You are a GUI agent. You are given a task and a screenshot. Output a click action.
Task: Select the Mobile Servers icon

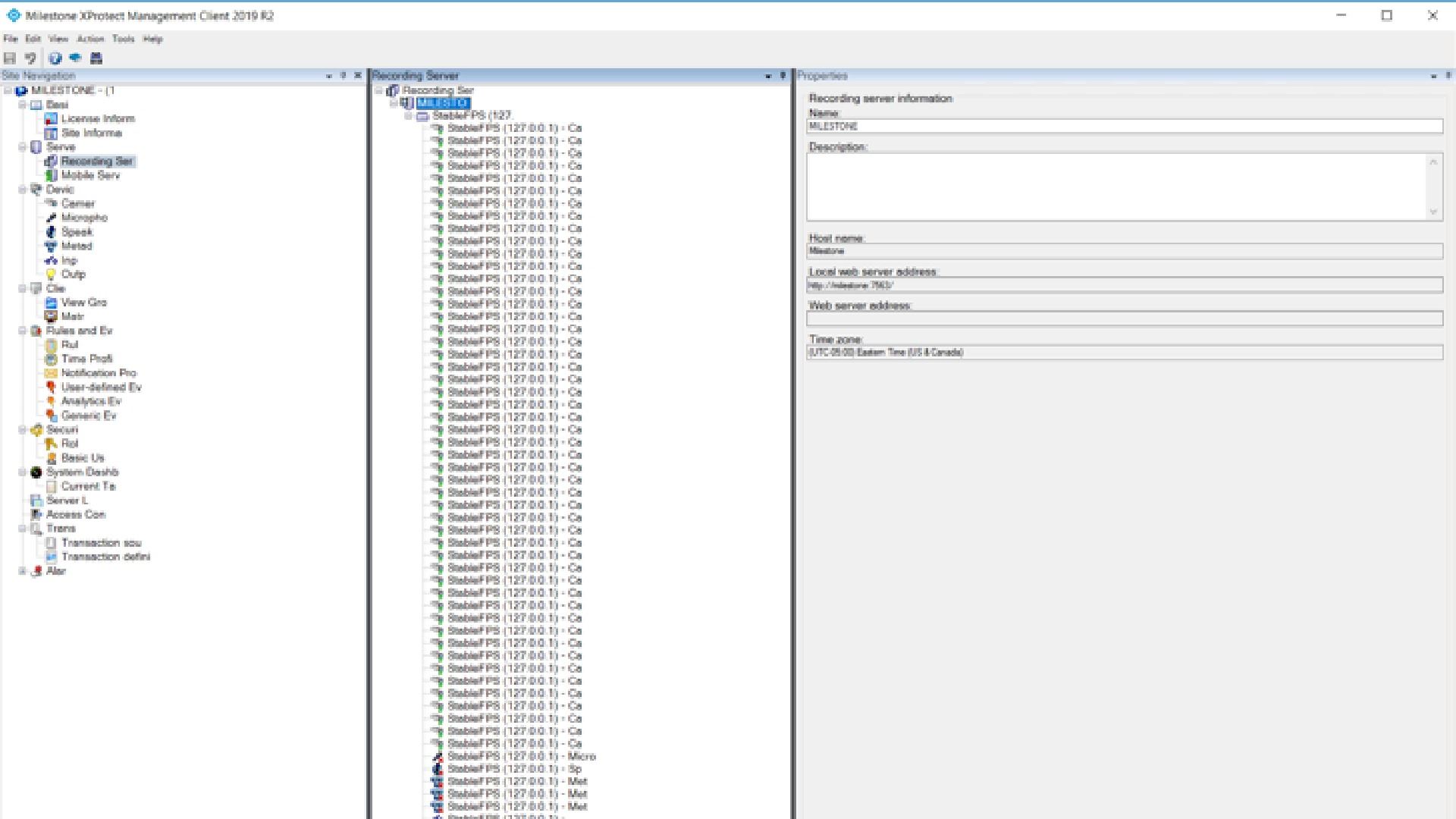coord(51,176)
